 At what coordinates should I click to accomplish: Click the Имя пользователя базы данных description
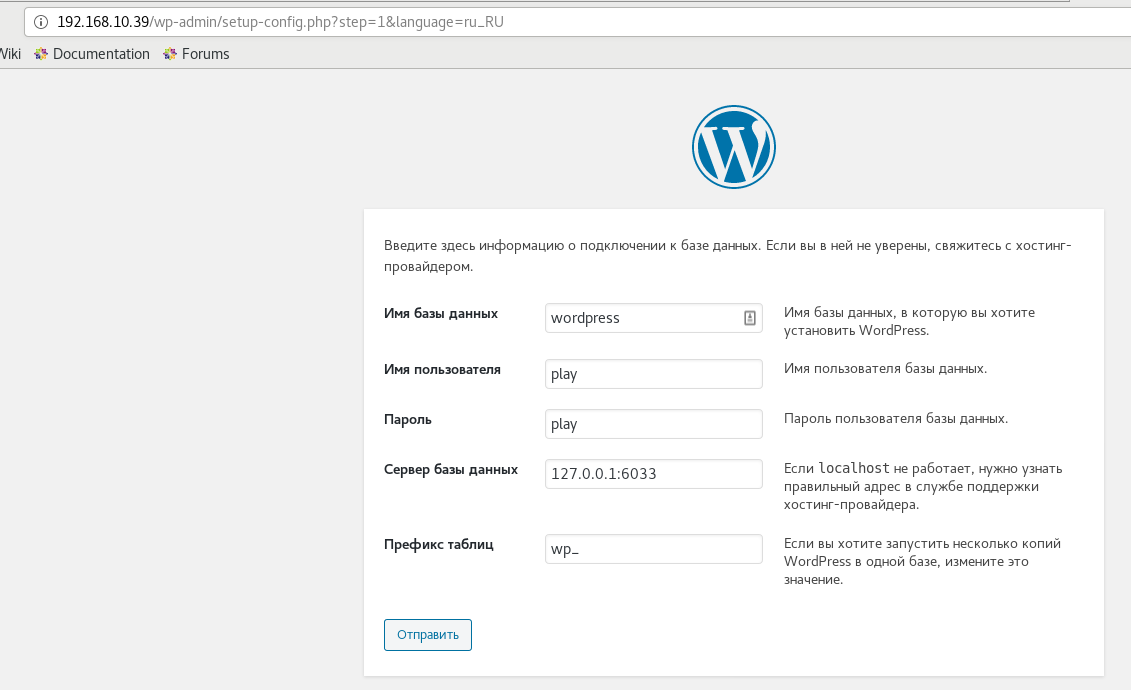point(886,368)
